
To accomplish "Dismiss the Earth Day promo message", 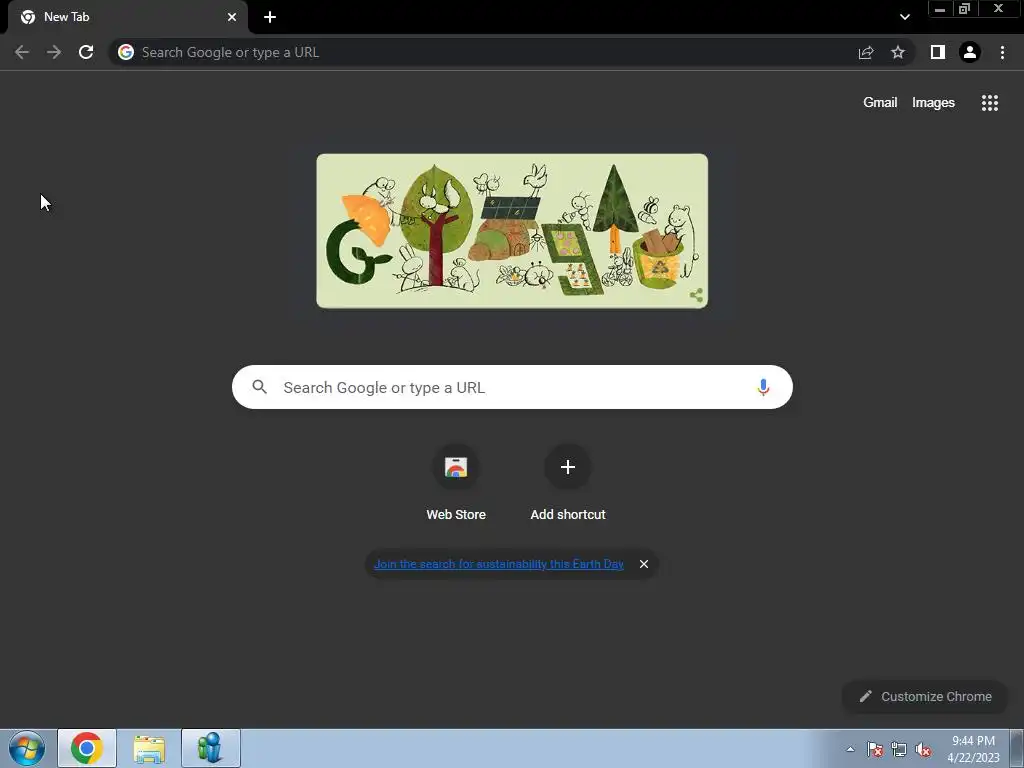I will click(x=644, y=564).
